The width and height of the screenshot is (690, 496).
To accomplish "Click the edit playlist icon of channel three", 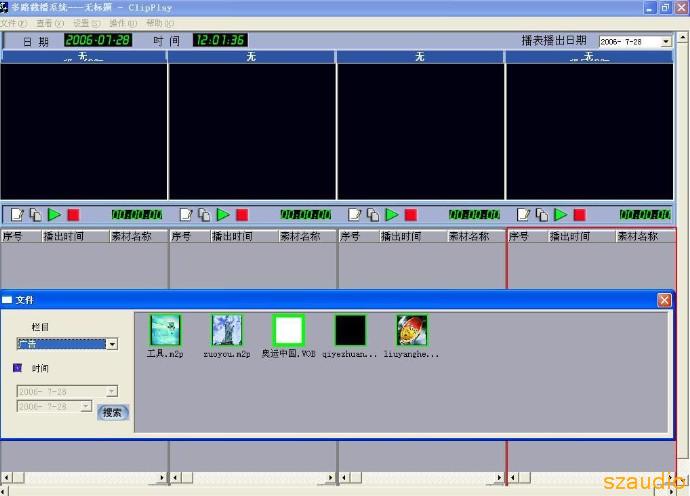I will pos(355,215).
